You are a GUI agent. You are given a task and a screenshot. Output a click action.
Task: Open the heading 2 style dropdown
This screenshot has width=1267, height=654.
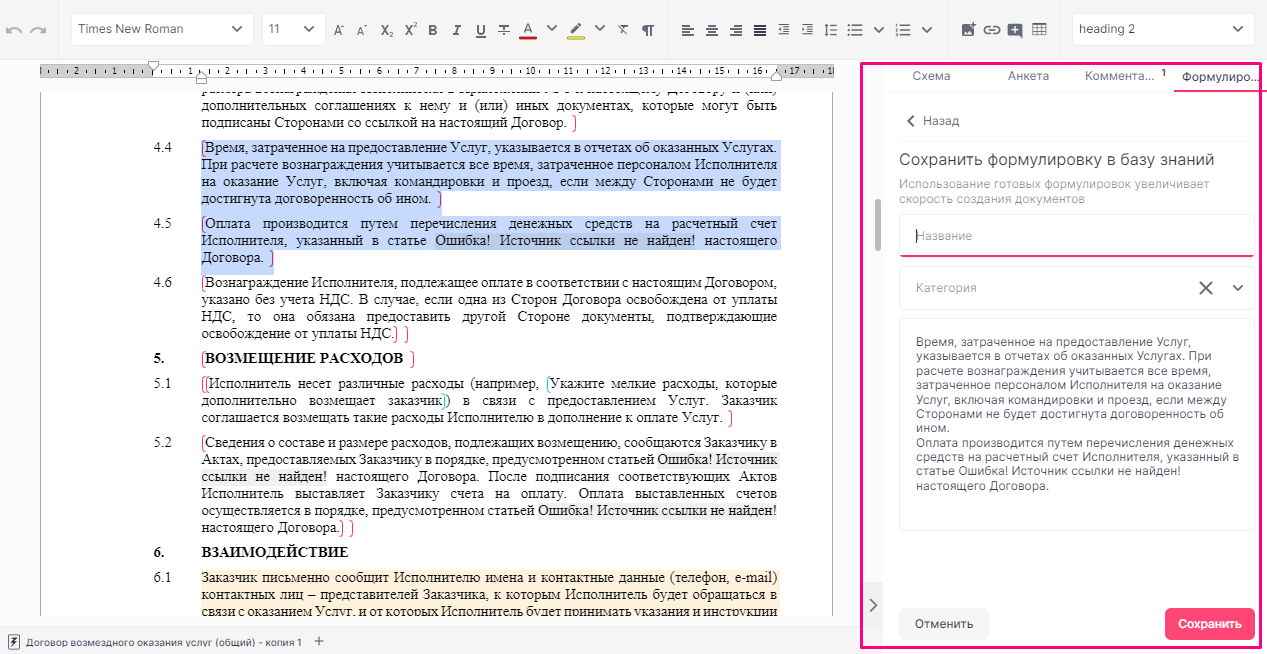1163,29
